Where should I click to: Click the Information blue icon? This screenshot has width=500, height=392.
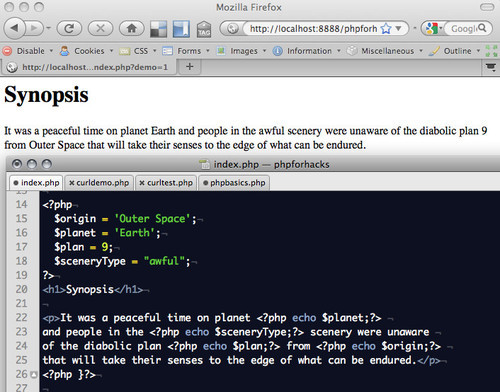[277, 51]
